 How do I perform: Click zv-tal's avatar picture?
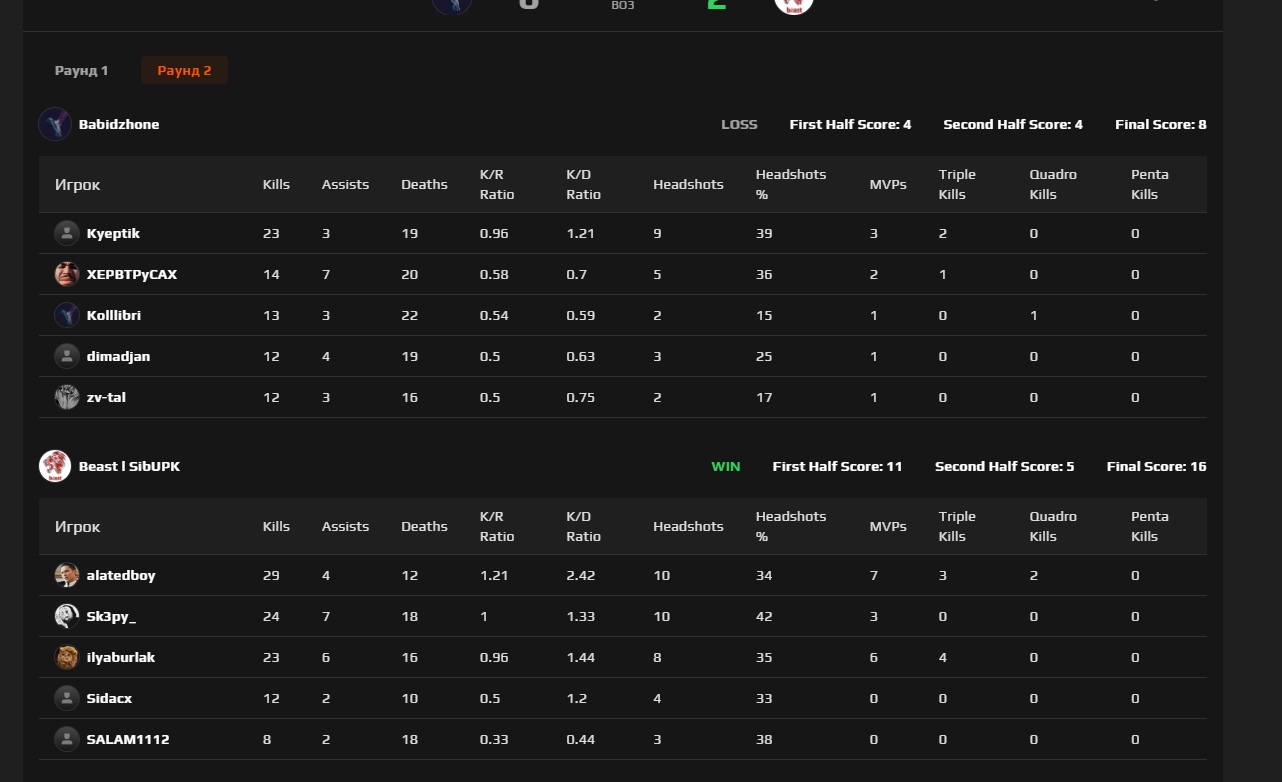[67, 397]
